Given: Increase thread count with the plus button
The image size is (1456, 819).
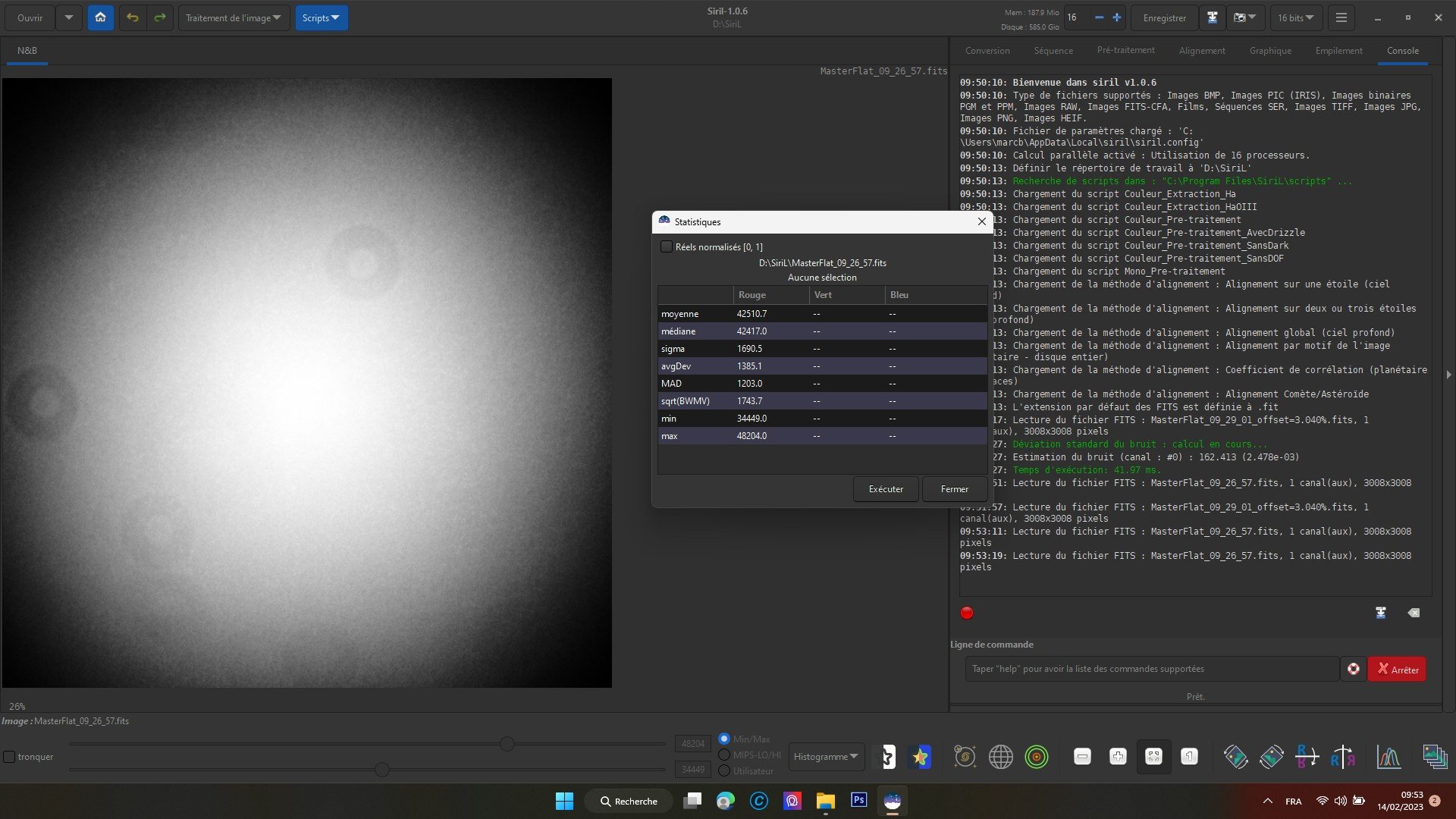Looking at the screenshot, I should (x=1116, y=17).
